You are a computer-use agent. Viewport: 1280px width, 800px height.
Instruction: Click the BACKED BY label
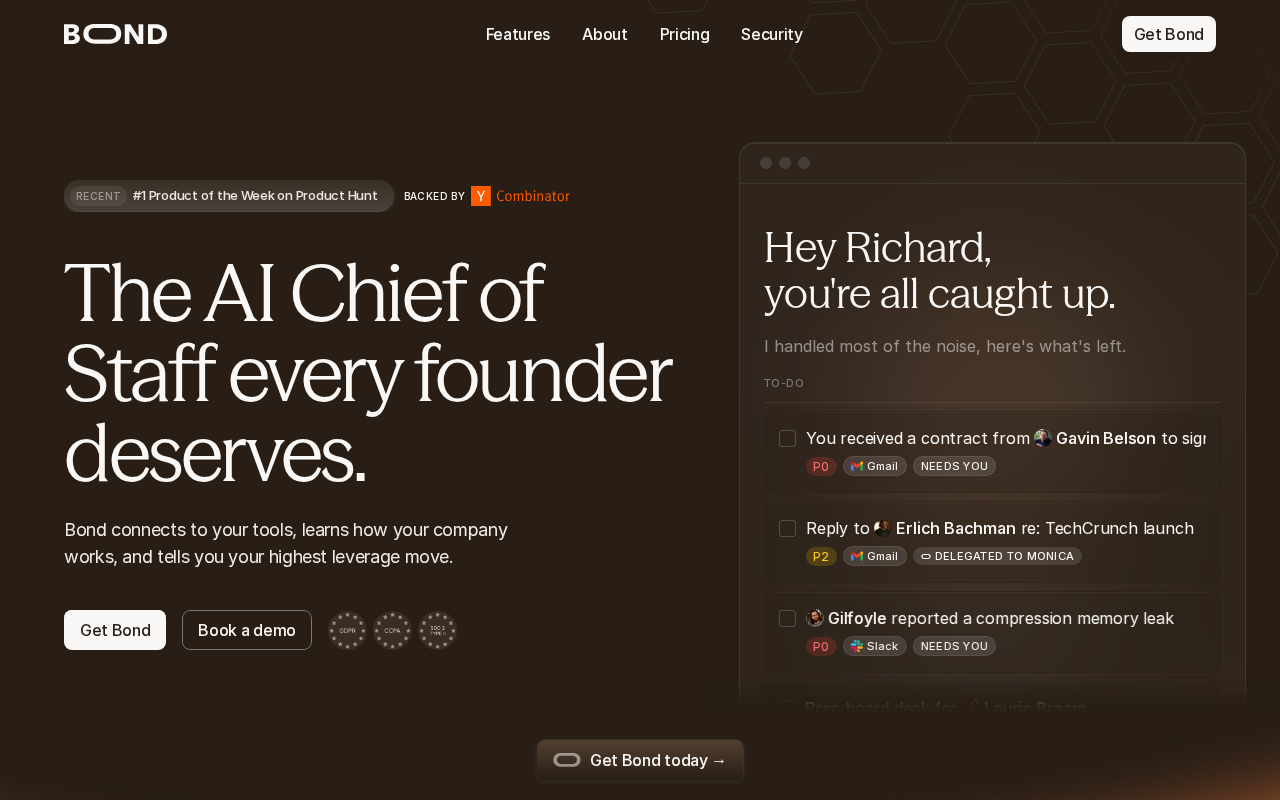(x=434, y=196)
